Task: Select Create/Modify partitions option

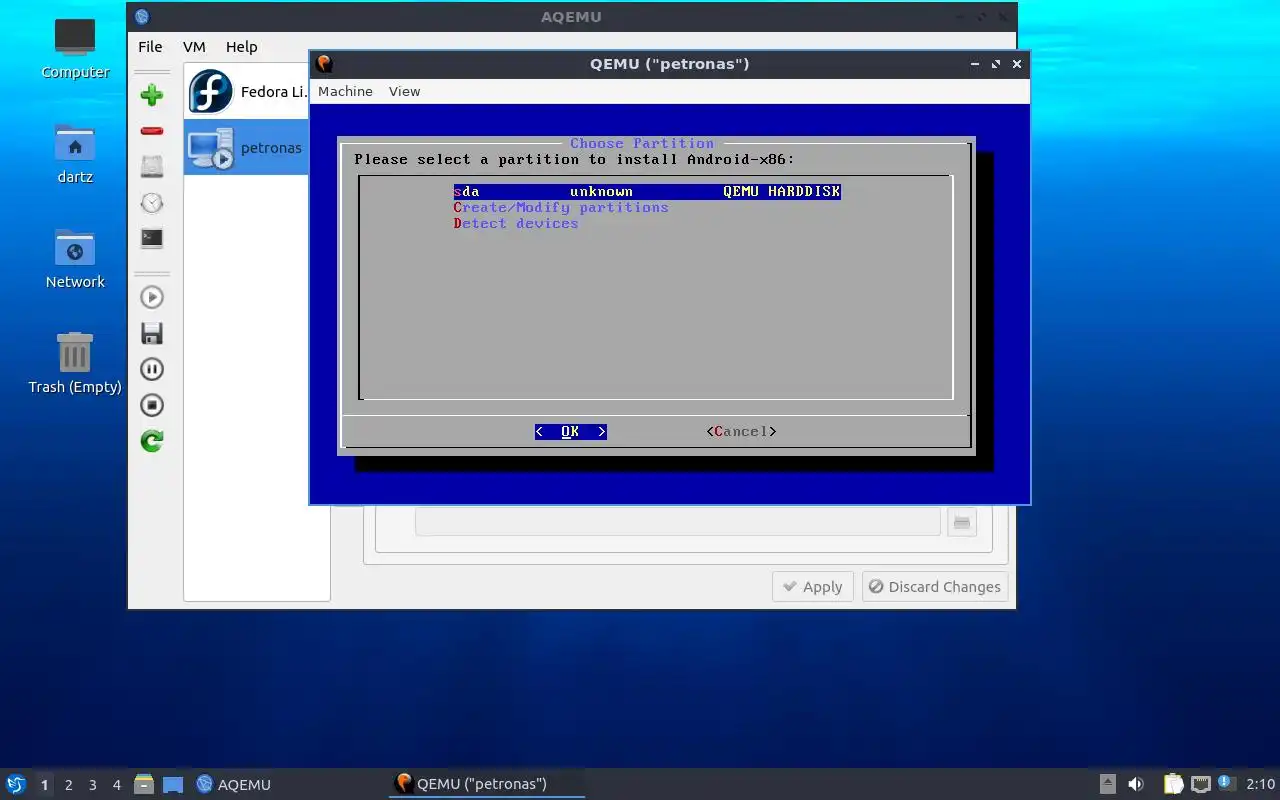Action: 561,207
